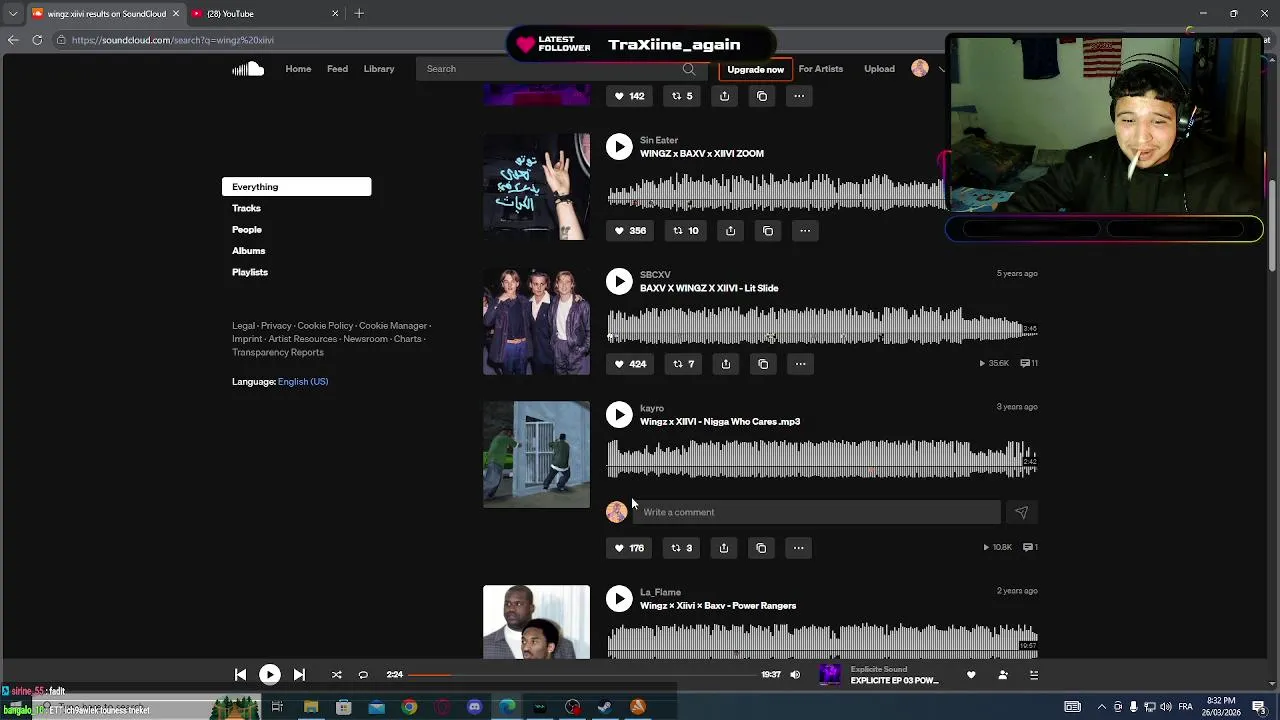Open the Upload page
Image resolution: width=1280 pixels, height=720 pixels.
[879, 69]
